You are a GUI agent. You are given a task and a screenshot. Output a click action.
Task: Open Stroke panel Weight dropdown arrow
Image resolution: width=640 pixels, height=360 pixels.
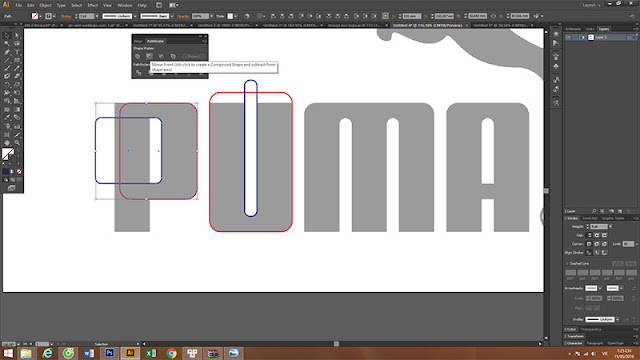click(611, 226)
